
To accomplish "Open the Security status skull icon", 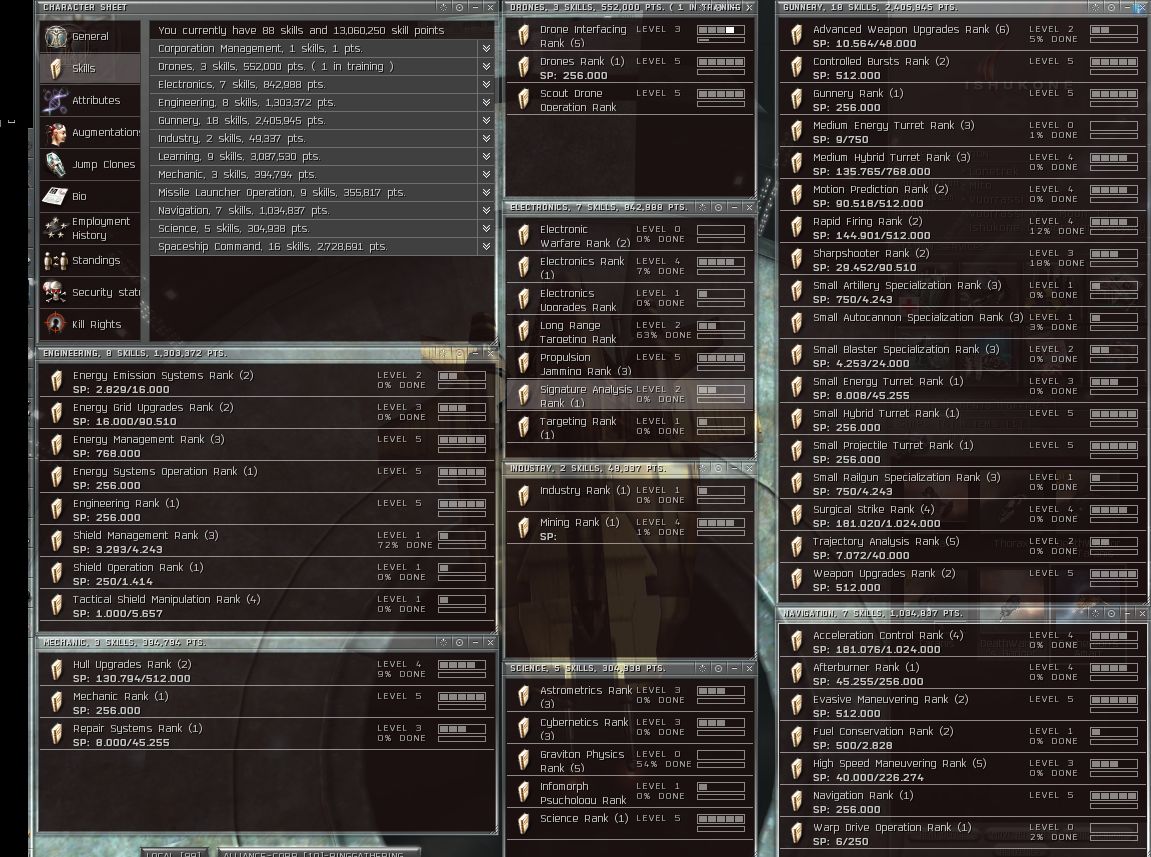I will pos(56,292).
